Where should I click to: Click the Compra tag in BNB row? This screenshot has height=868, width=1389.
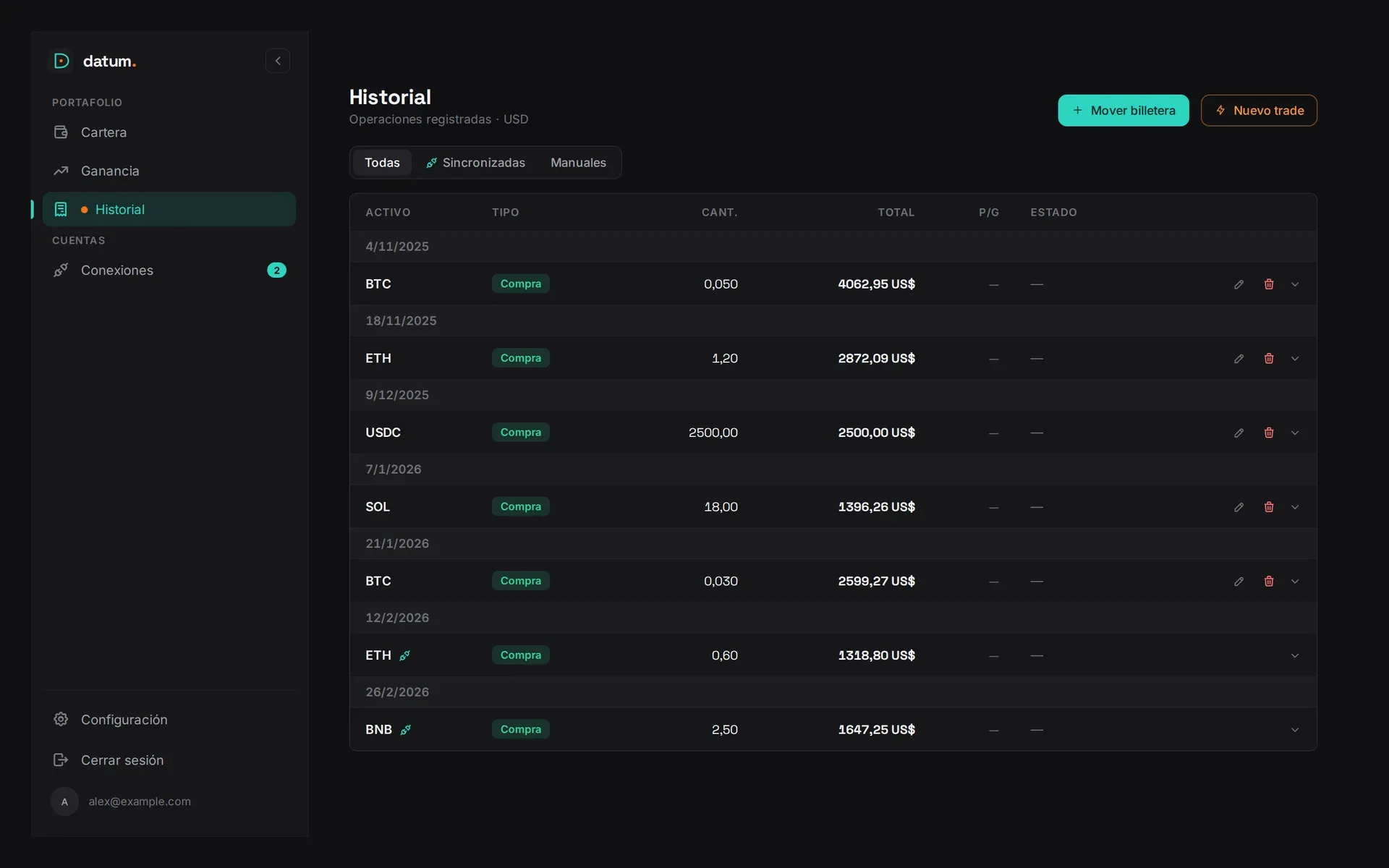(x=520, y=729)
